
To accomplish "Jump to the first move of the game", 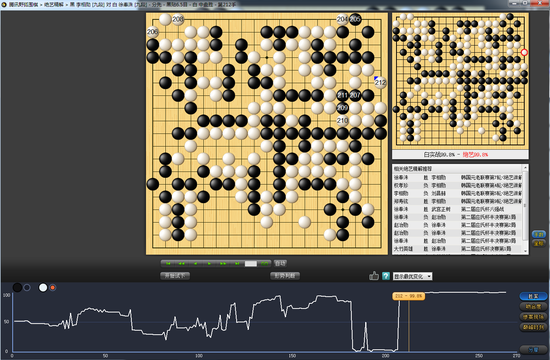I will 168,264.
